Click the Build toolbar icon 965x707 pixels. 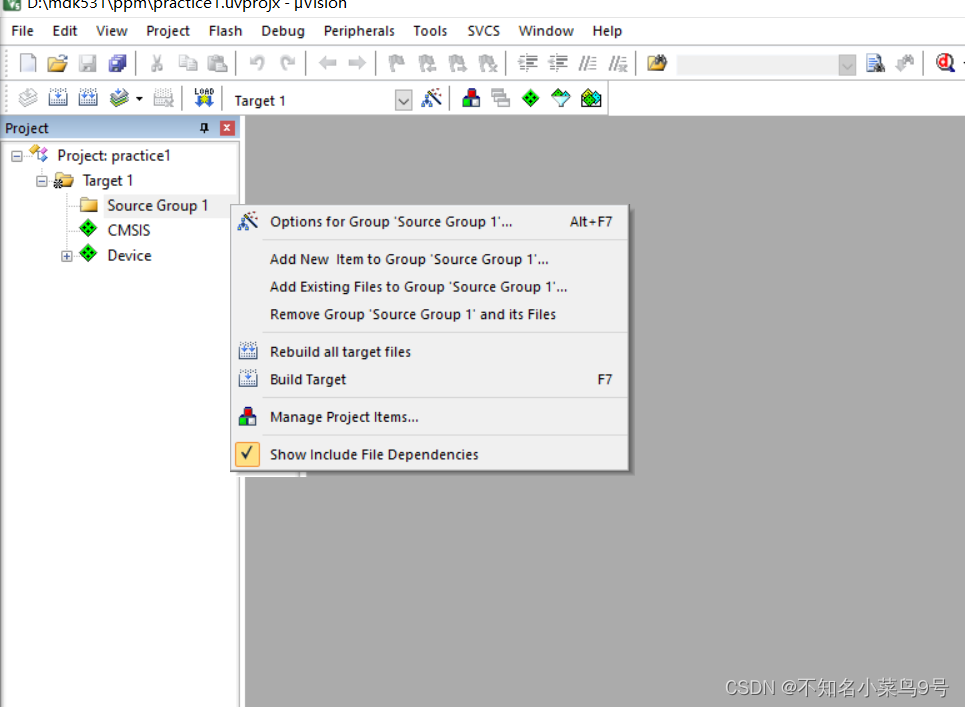[x=58, y=98]
